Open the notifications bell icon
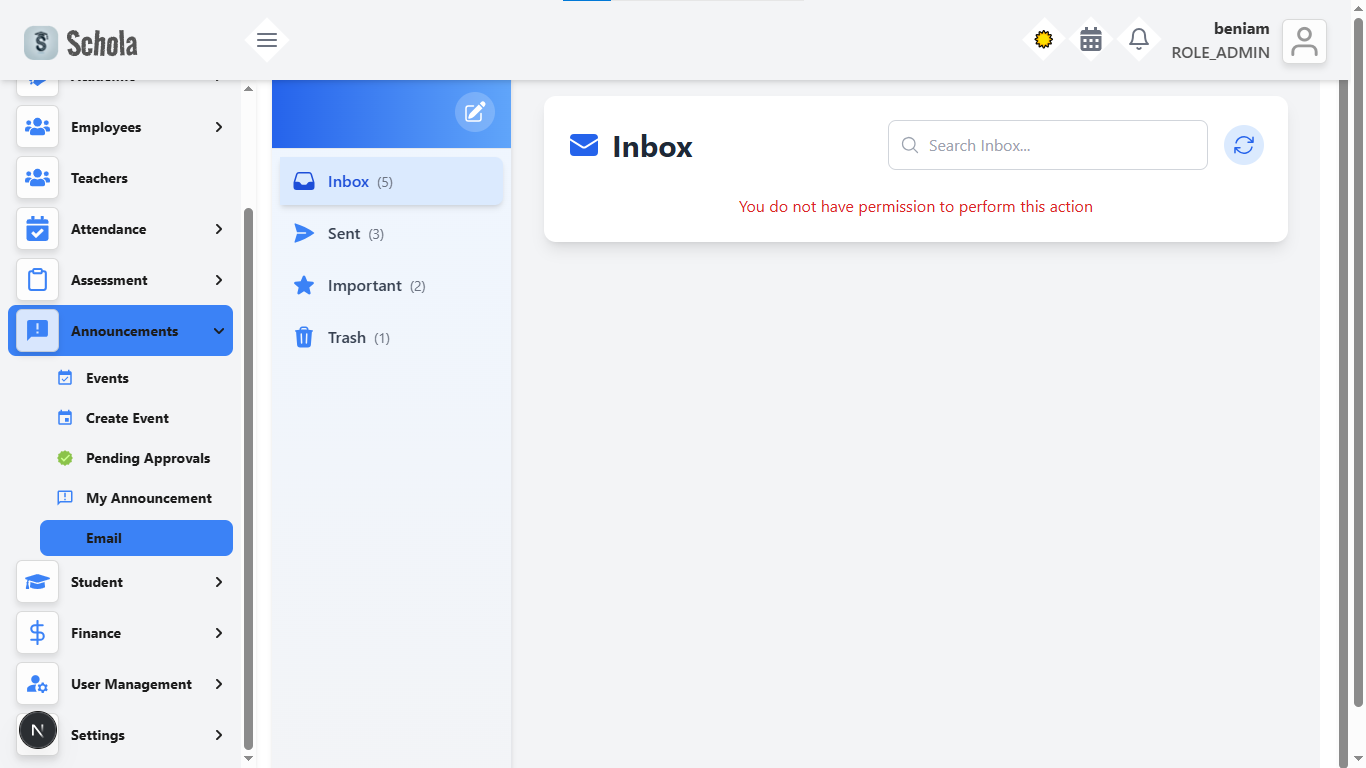 [x=1138, y=40]
